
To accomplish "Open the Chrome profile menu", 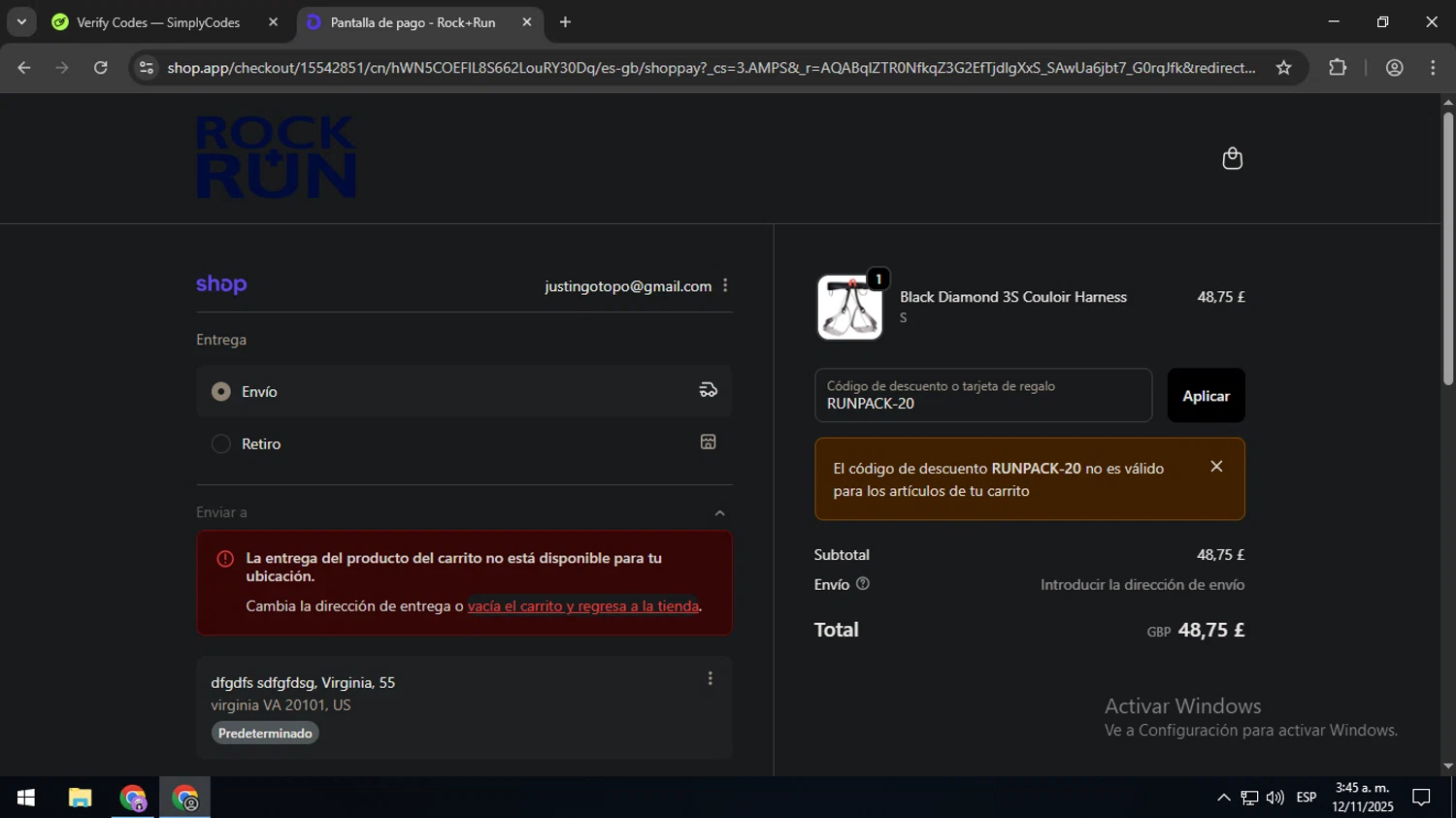I will tap(1395, 68).
